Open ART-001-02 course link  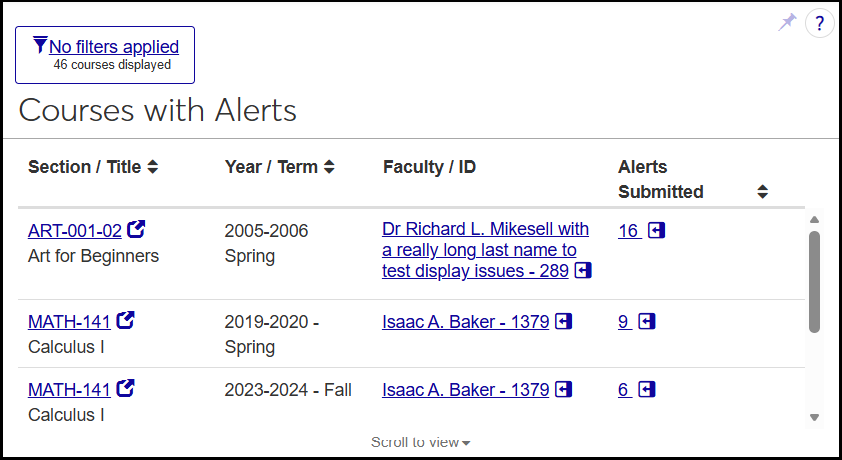pos(75,231)
